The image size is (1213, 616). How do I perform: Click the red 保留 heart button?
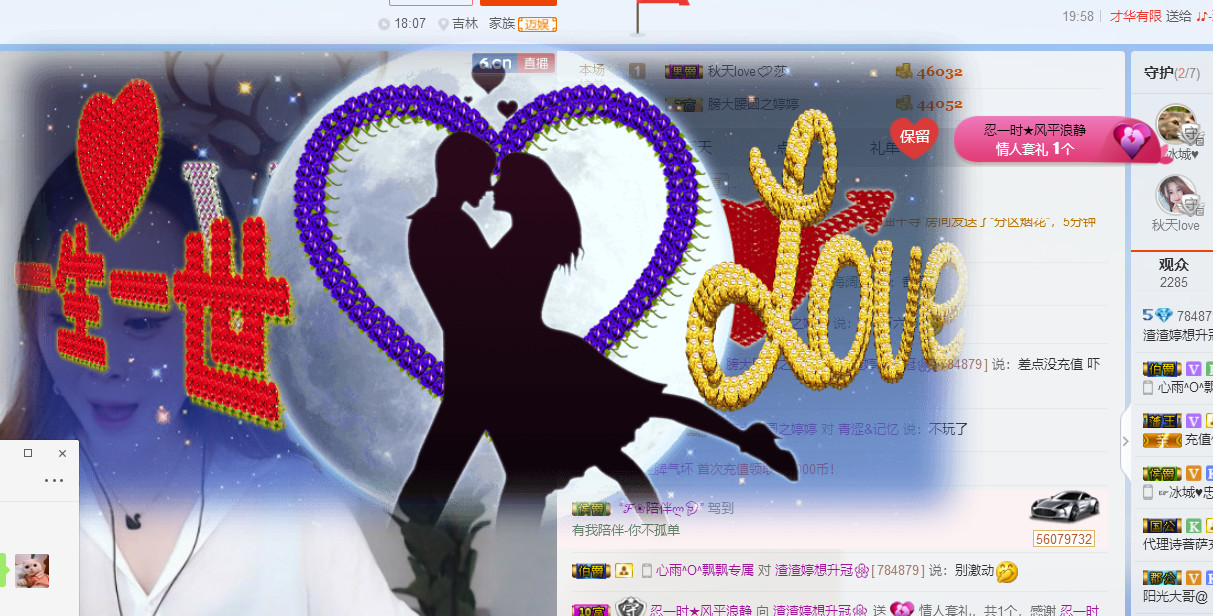914,137
